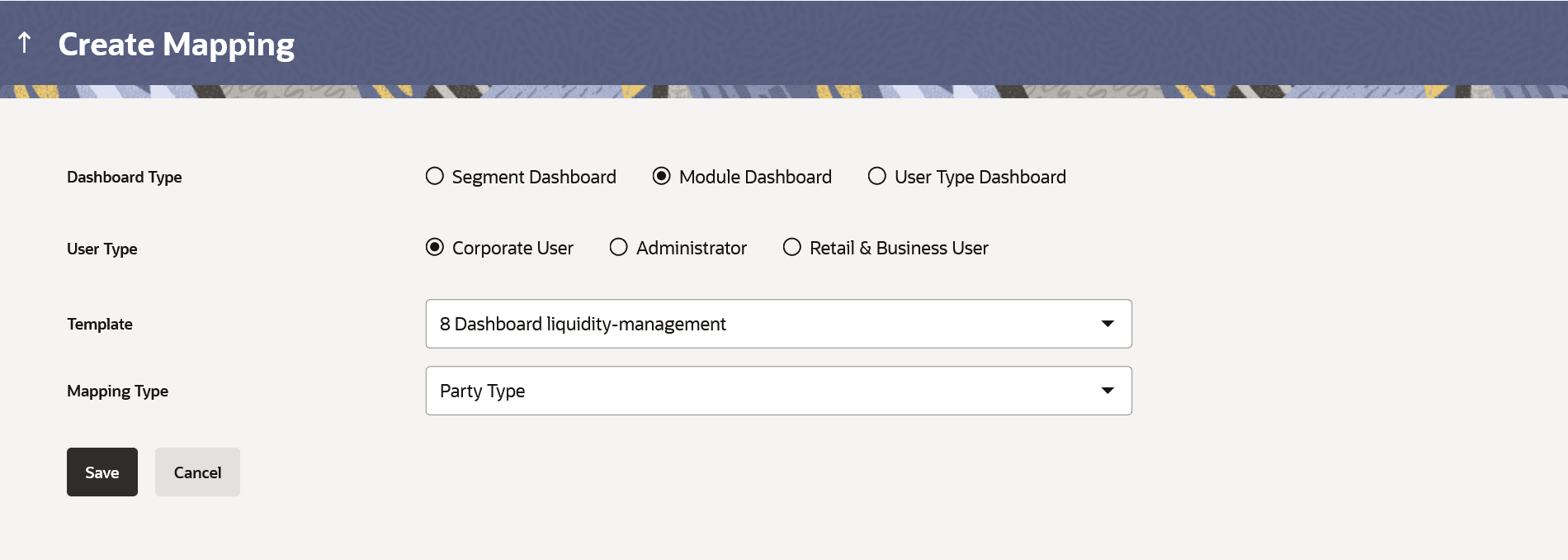
Task: Expand the Mapping Type dropdown arrow
Action: (x=1108, y=391)
